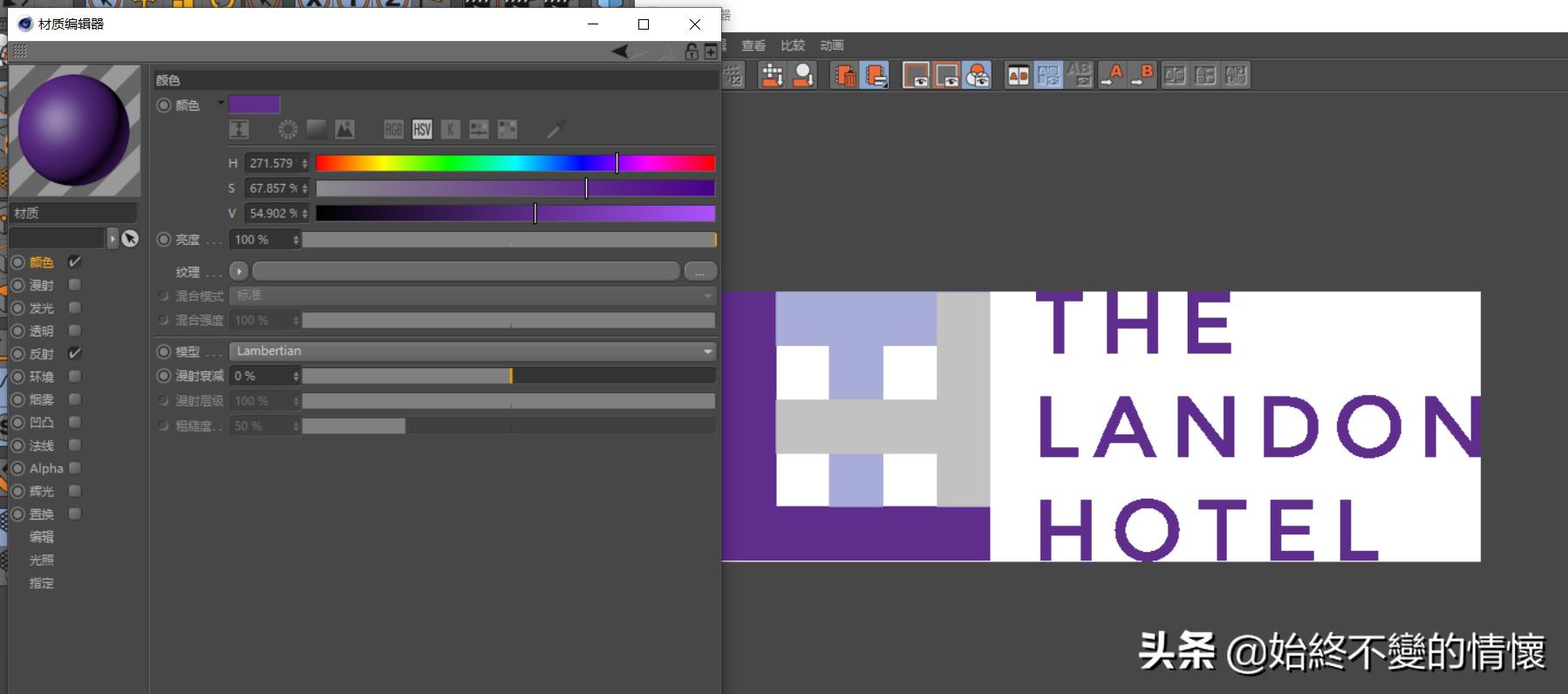Click the long 纹理 texture bar button
This screenshot has height=694, width=1568.
pos(466,271)
